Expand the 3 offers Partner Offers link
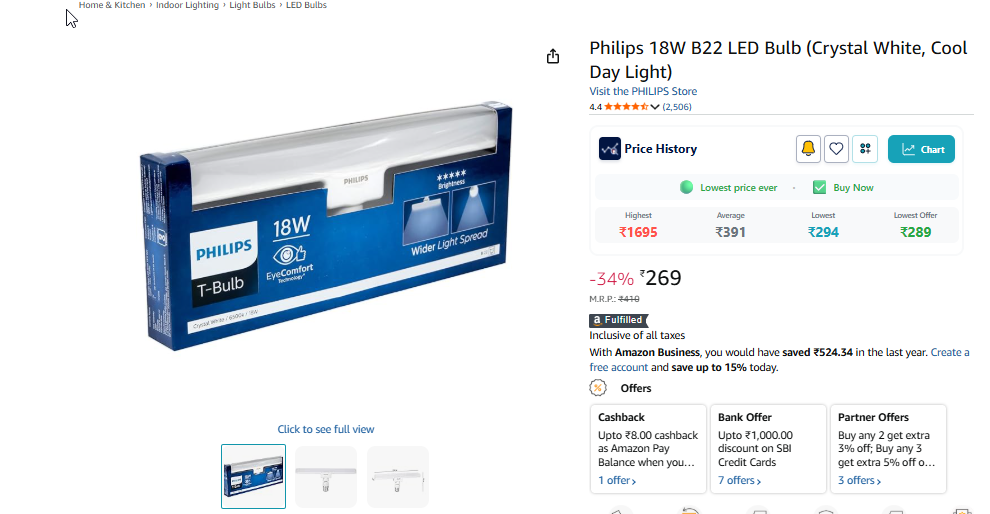 [859, 481]
